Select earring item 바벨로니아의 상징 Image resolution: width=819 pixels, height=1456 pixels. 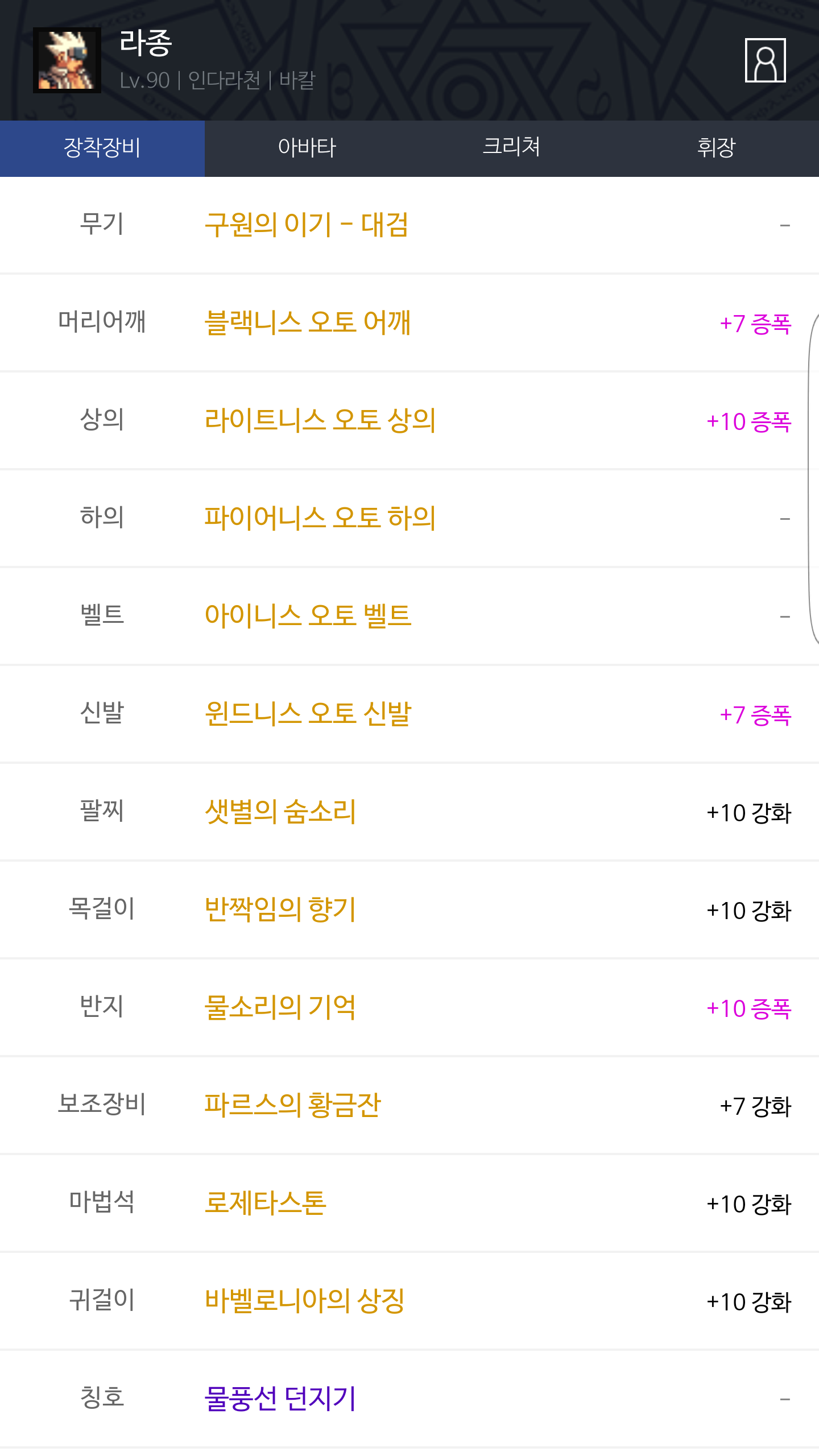tap(305, 1301)
